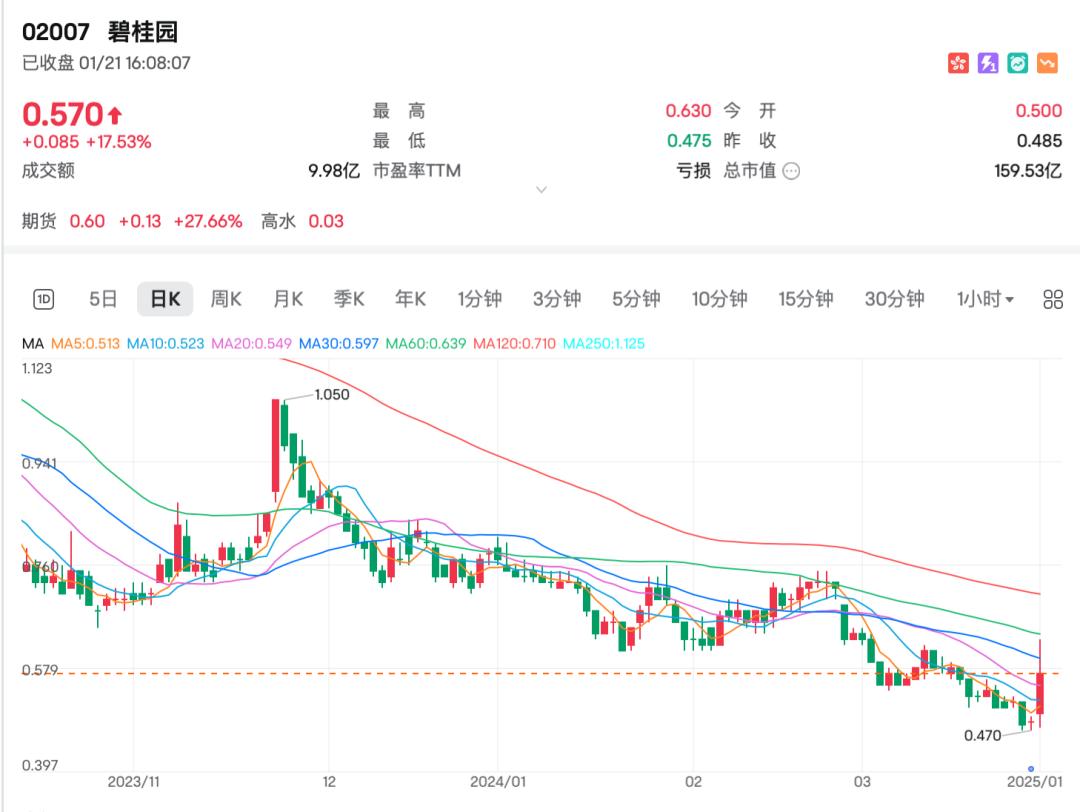Select the 3分钟 interval tab
This screenshot has height=812, width=1080.
tap(557, 299)
